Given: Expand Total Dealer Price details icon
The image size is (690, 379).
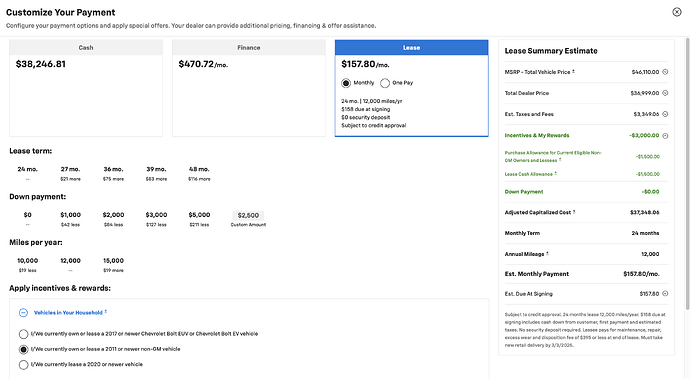Looking at the screenshot, I should (x=665, y=93).
